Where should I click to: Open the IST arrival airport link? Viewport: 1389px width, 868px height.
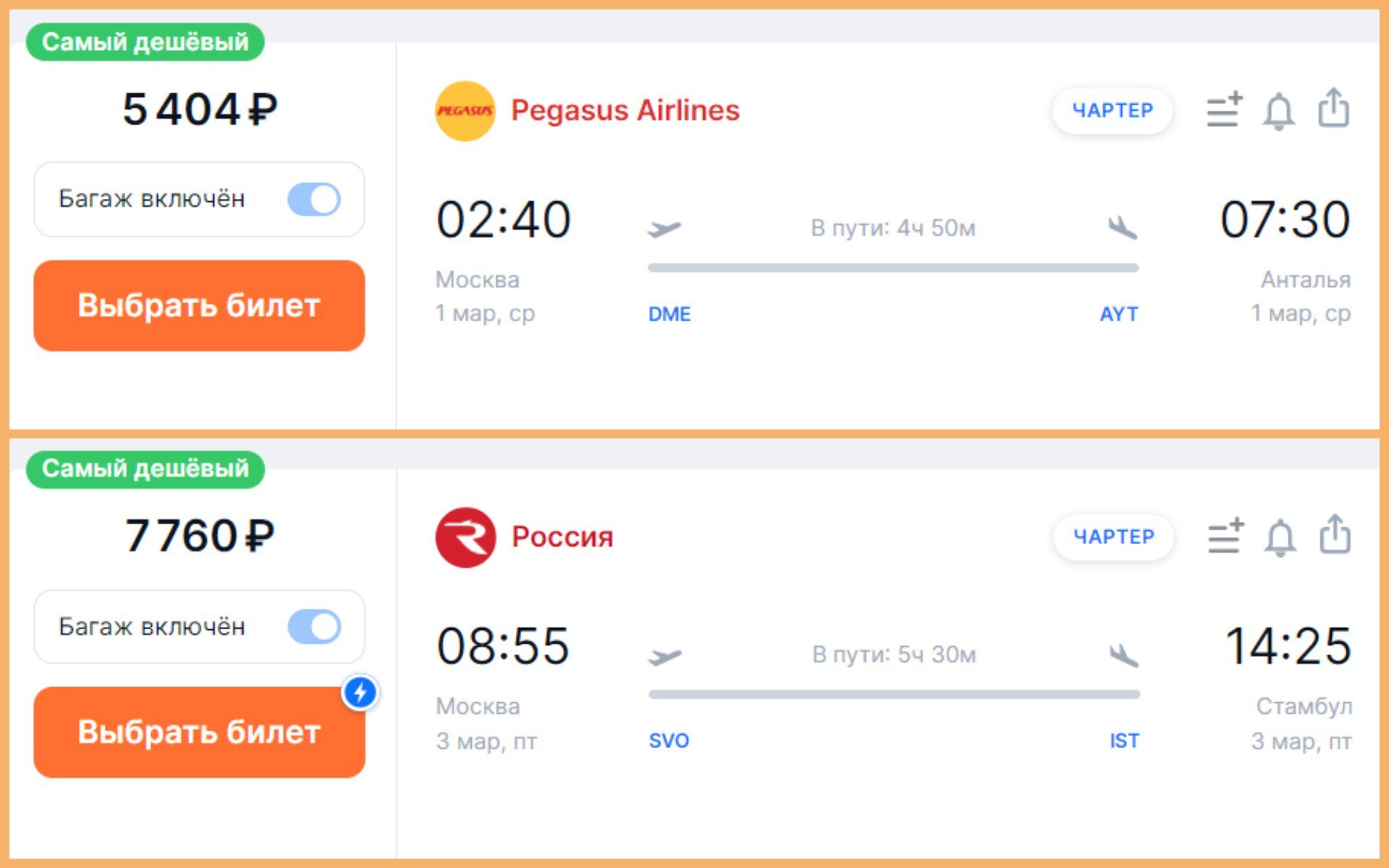1124,741
